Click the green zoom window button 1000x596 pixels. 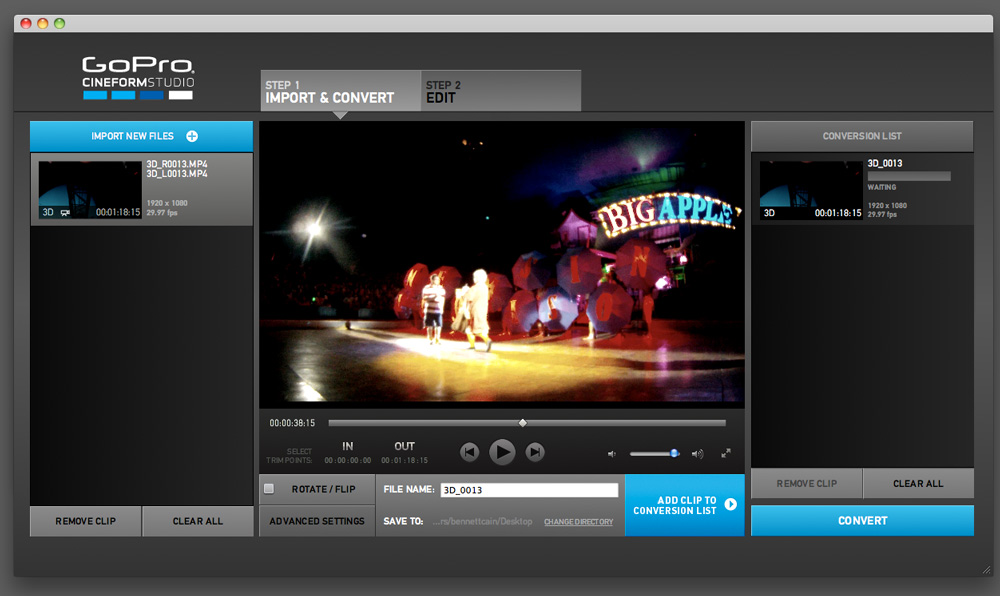click(x=59, y=24)
